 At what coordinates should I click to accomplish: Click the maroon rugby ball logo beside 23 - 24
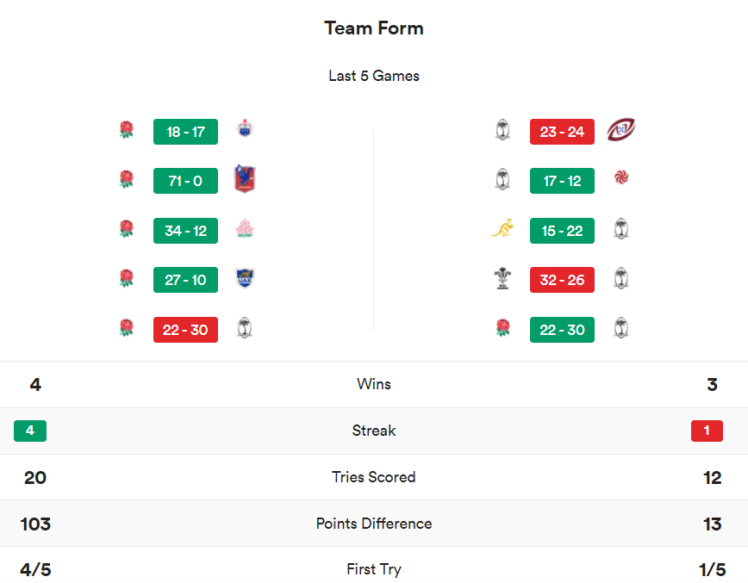[622, 130]
